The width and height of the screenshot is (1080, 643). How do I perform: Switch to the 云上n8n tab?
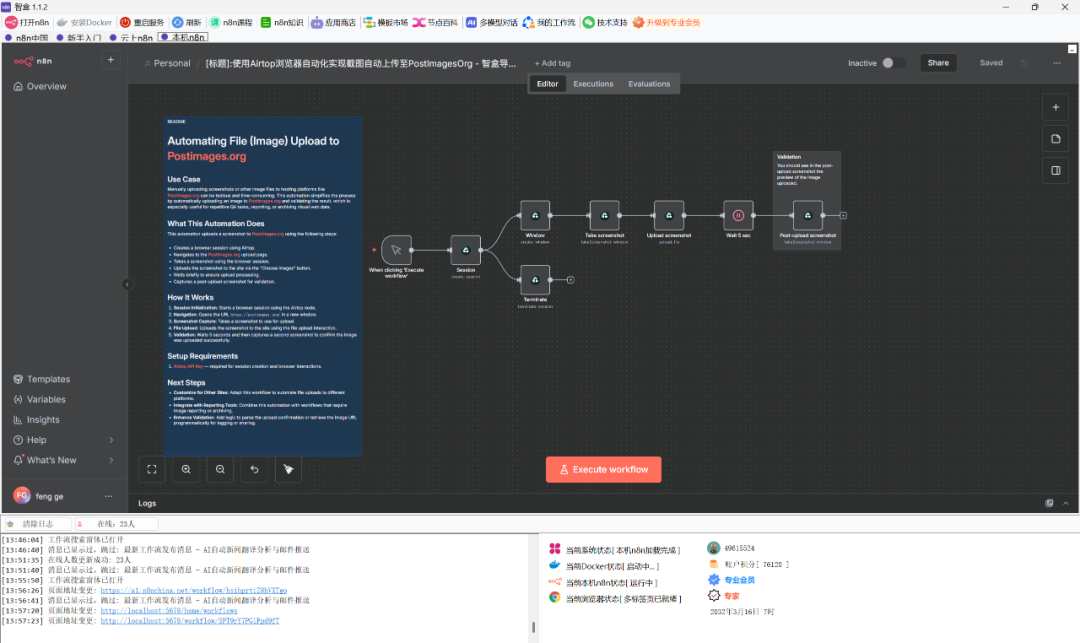(x=132, y=38)
